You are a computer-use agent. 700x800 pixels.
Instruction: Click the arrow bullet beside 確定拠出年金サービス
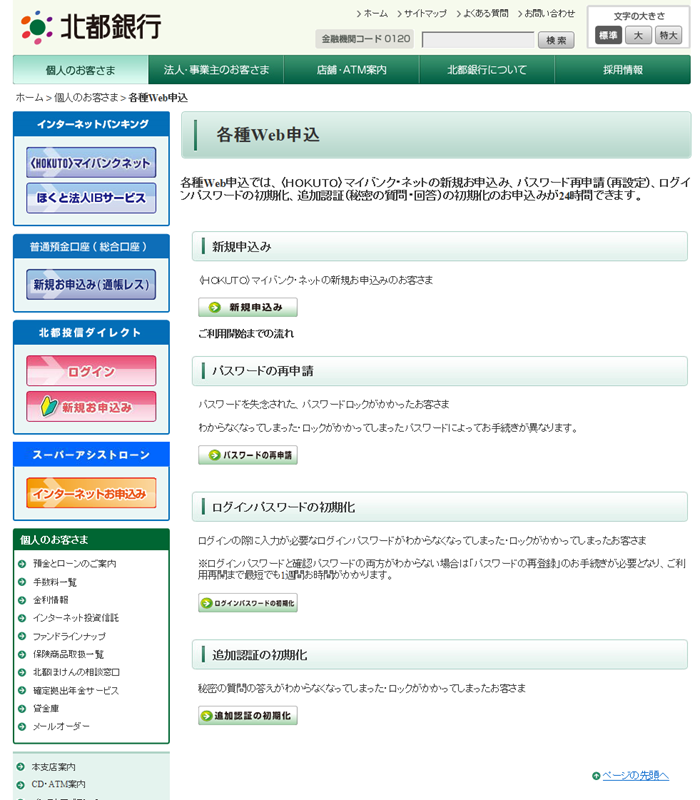(x=22, y=691)
